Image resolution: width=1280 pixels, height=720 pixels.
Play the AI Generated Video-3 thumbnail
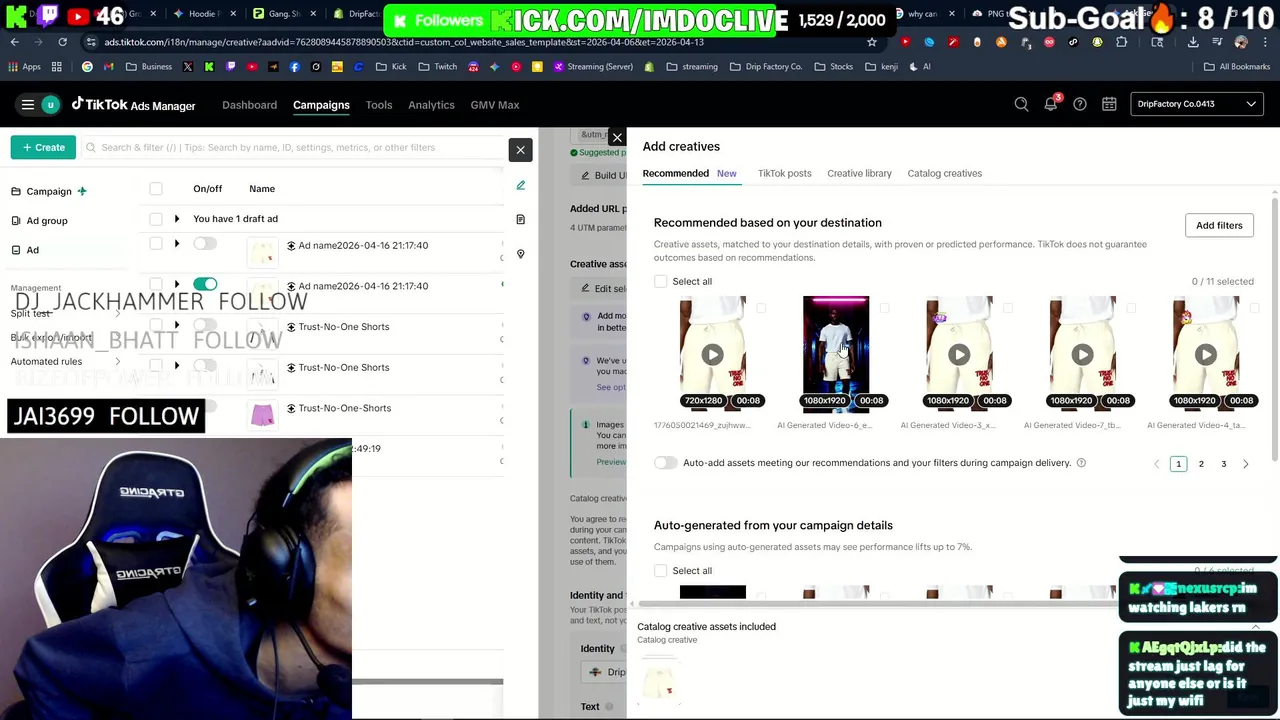pos(959,354)
